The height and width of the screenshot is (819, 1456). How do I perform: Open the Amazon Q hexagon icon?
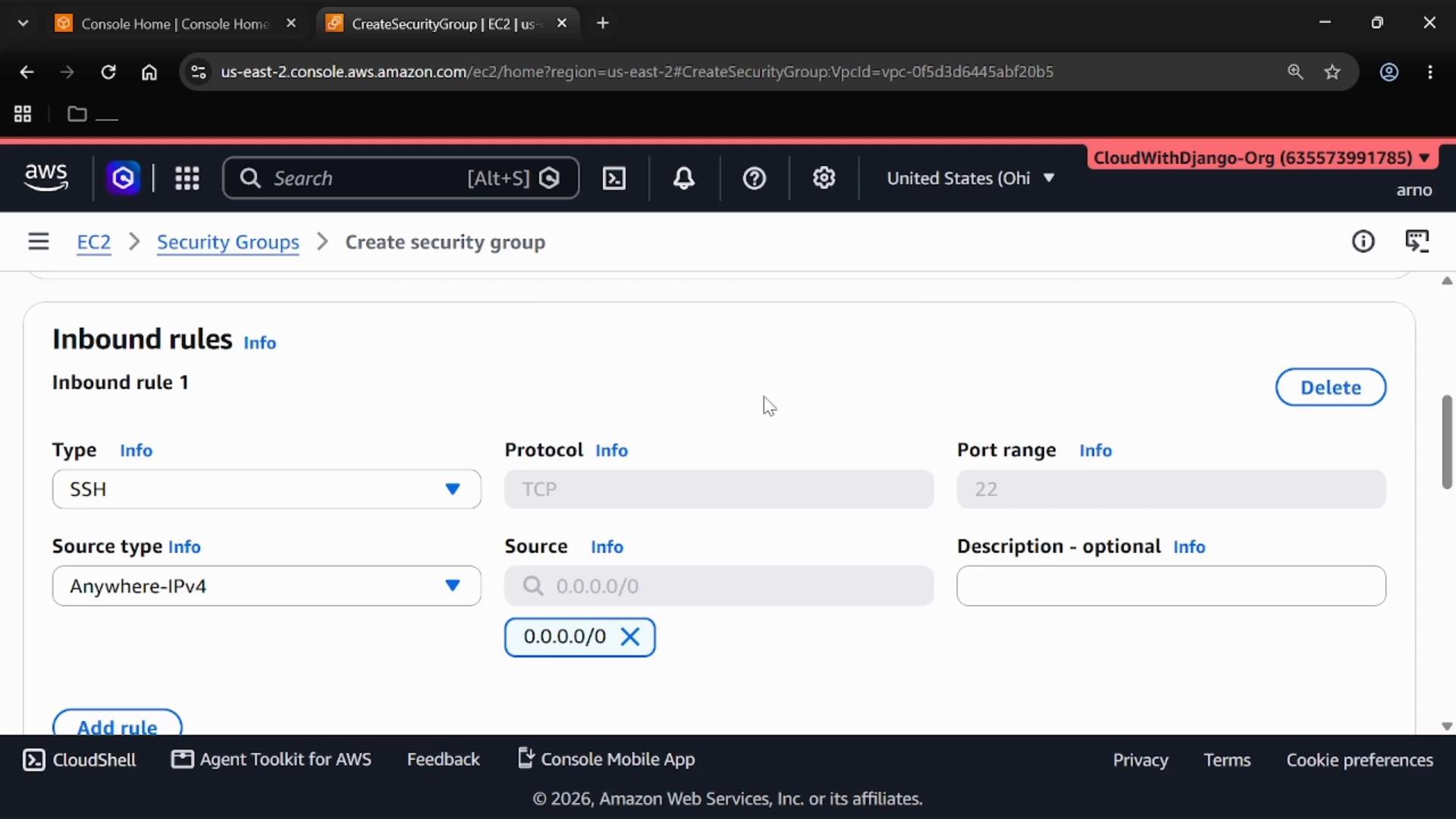pos(123,178)
